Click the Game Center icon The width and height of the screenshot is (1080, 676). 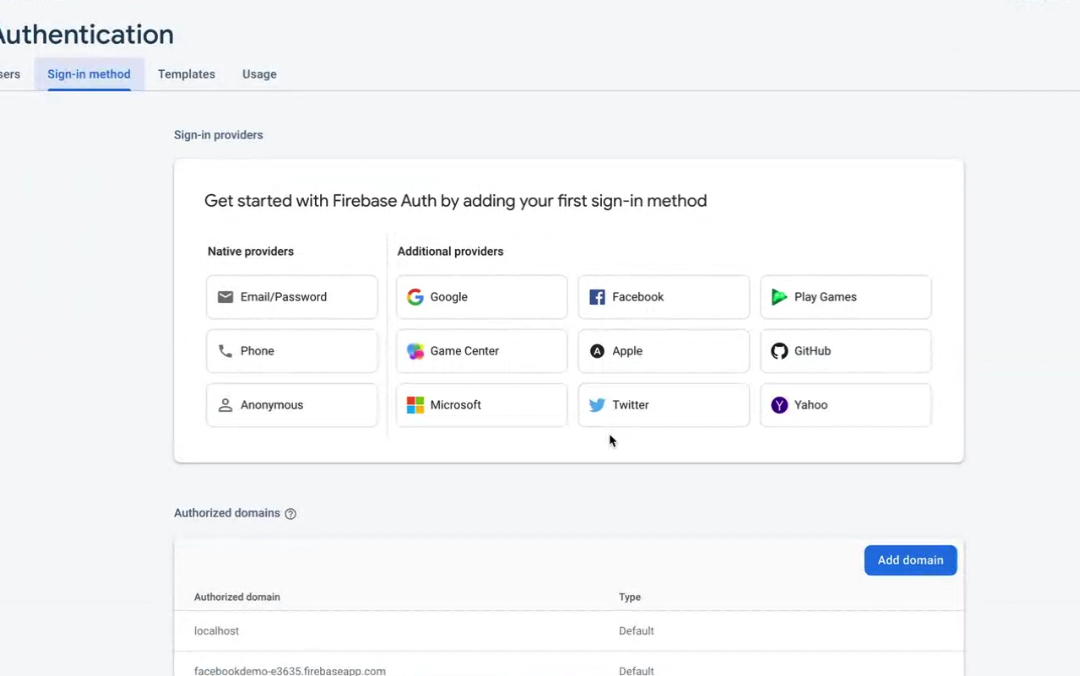tap(415, 351)
